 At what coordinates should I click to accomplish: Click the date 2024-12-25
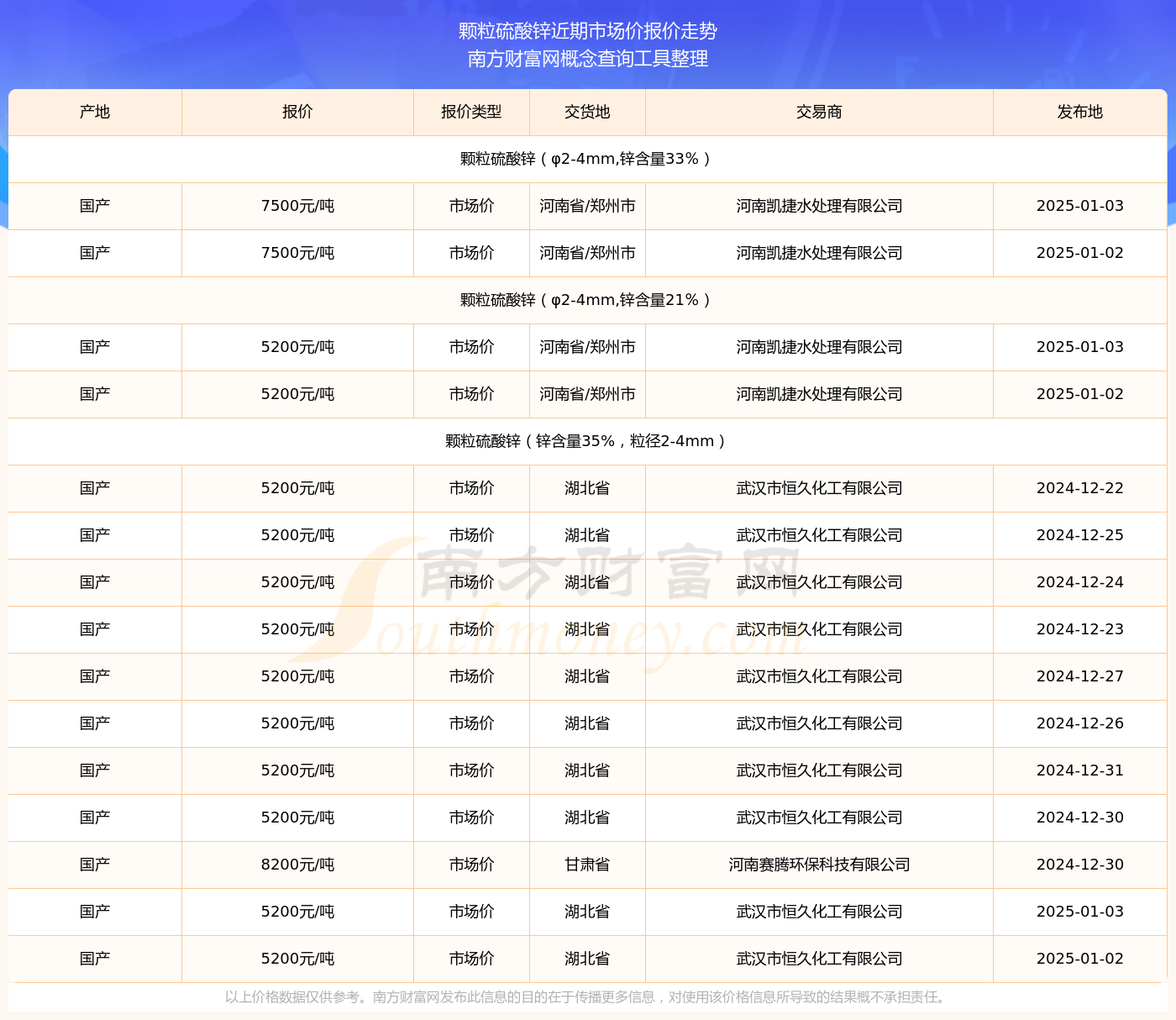click(x=1079, y=535)
